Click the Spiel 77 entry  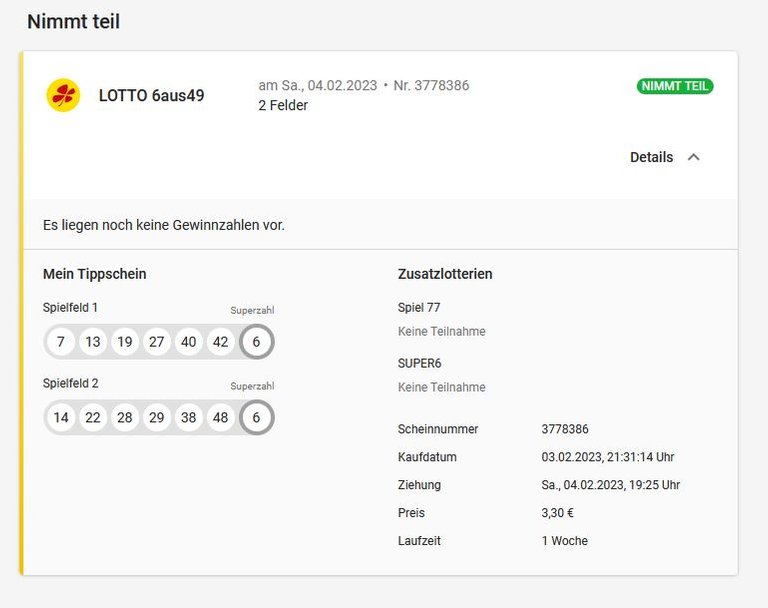click(419, 308)
